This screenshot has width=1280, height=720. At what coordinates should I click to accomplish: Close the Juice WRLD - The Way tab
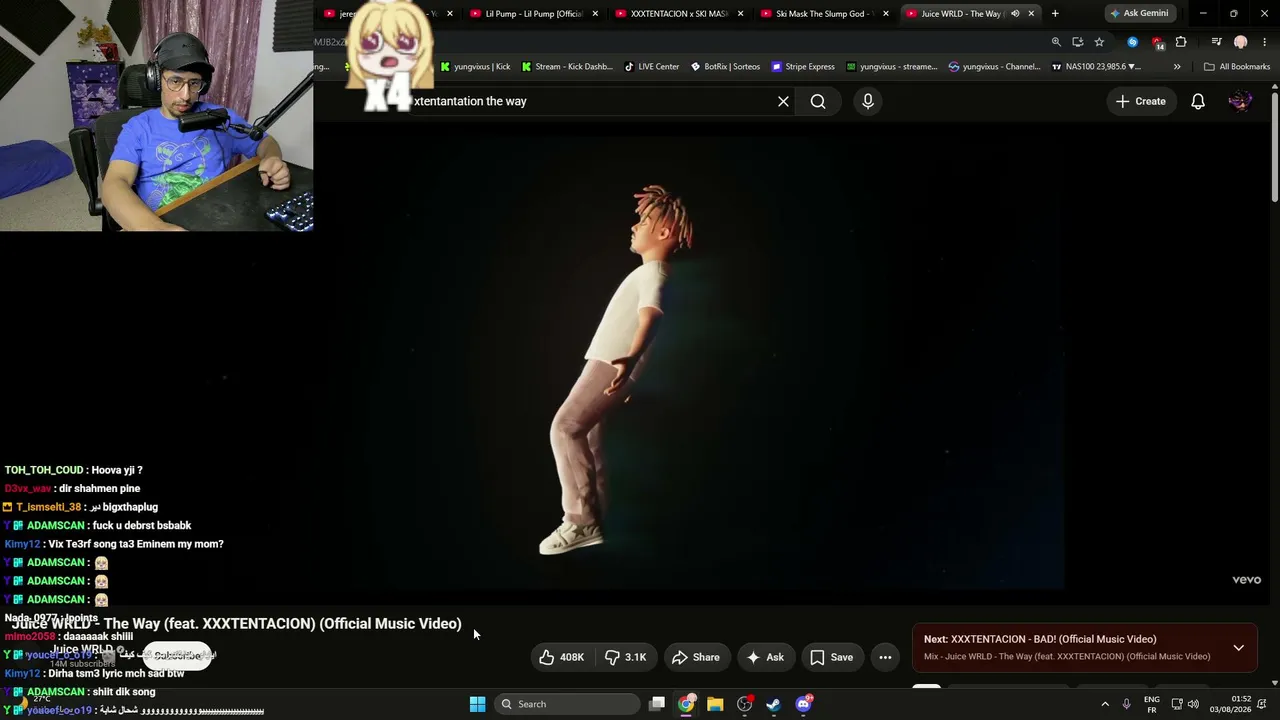pyautogui.click(x=1031, y=14)
